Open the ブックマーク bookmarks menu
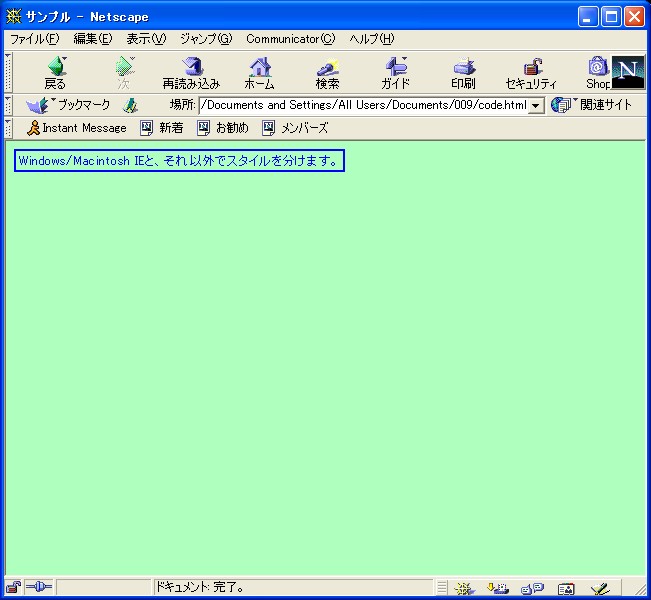This screenshot has width=651, height=600. tap(68, 105)
